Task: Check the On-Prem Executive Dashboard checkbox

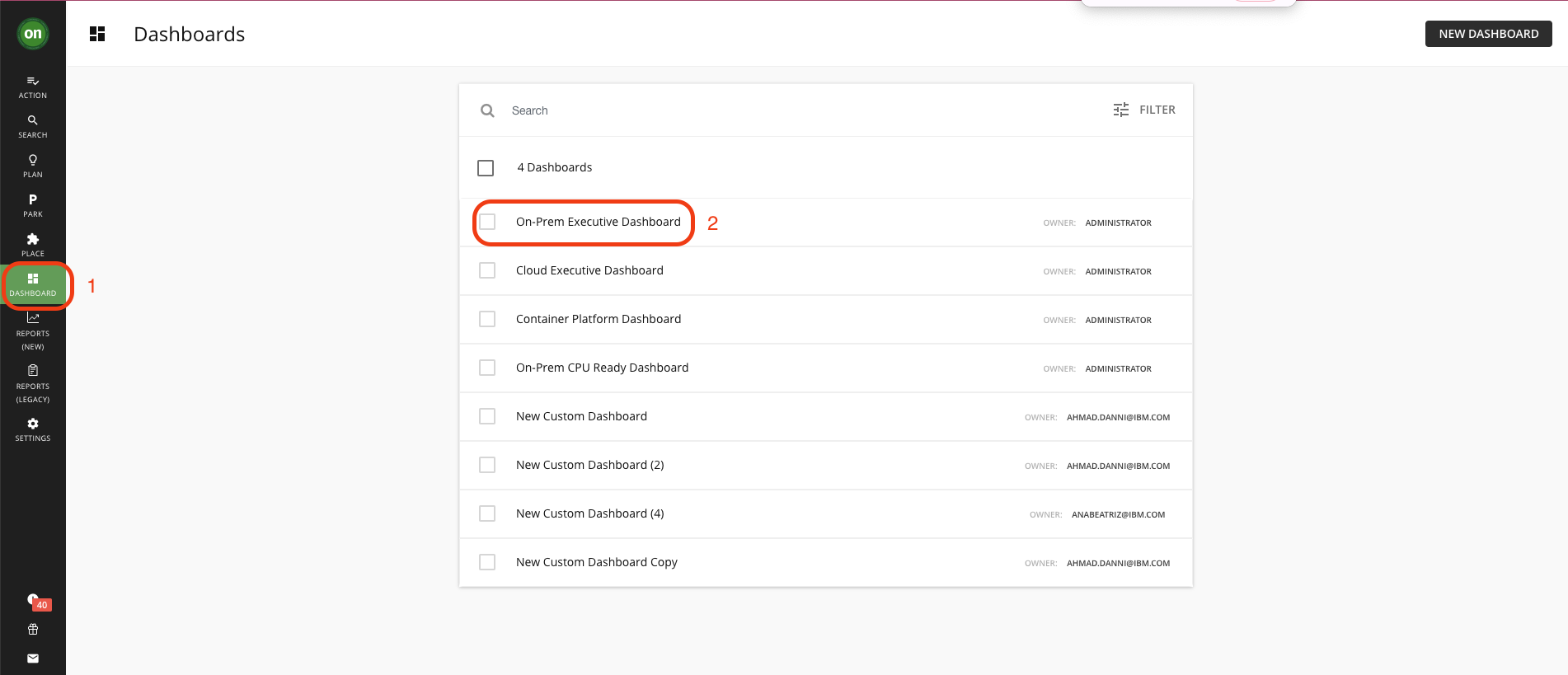Action: 487,222
